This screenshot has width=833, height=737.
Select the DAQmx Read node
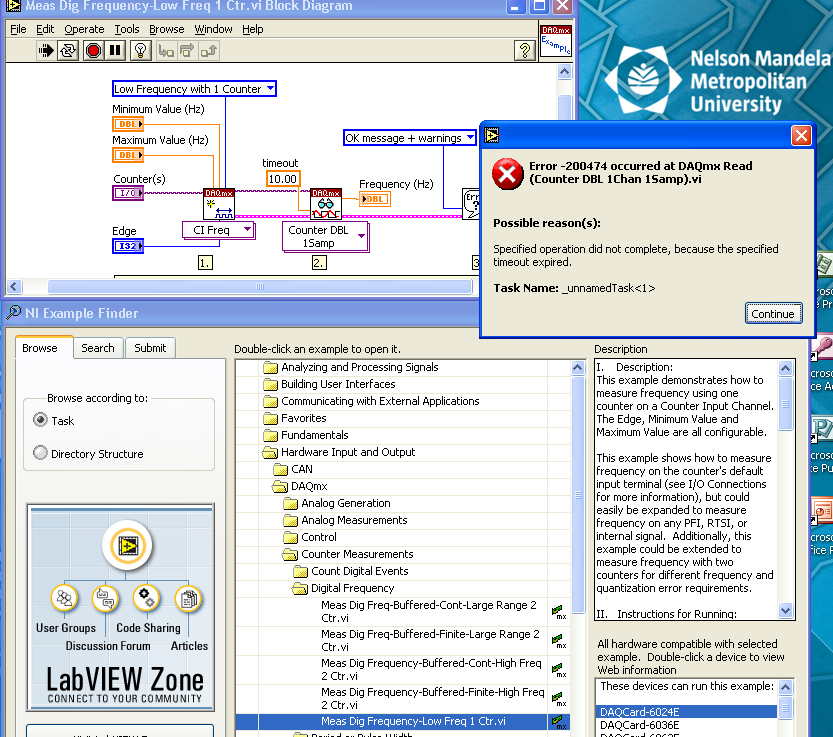326,204
